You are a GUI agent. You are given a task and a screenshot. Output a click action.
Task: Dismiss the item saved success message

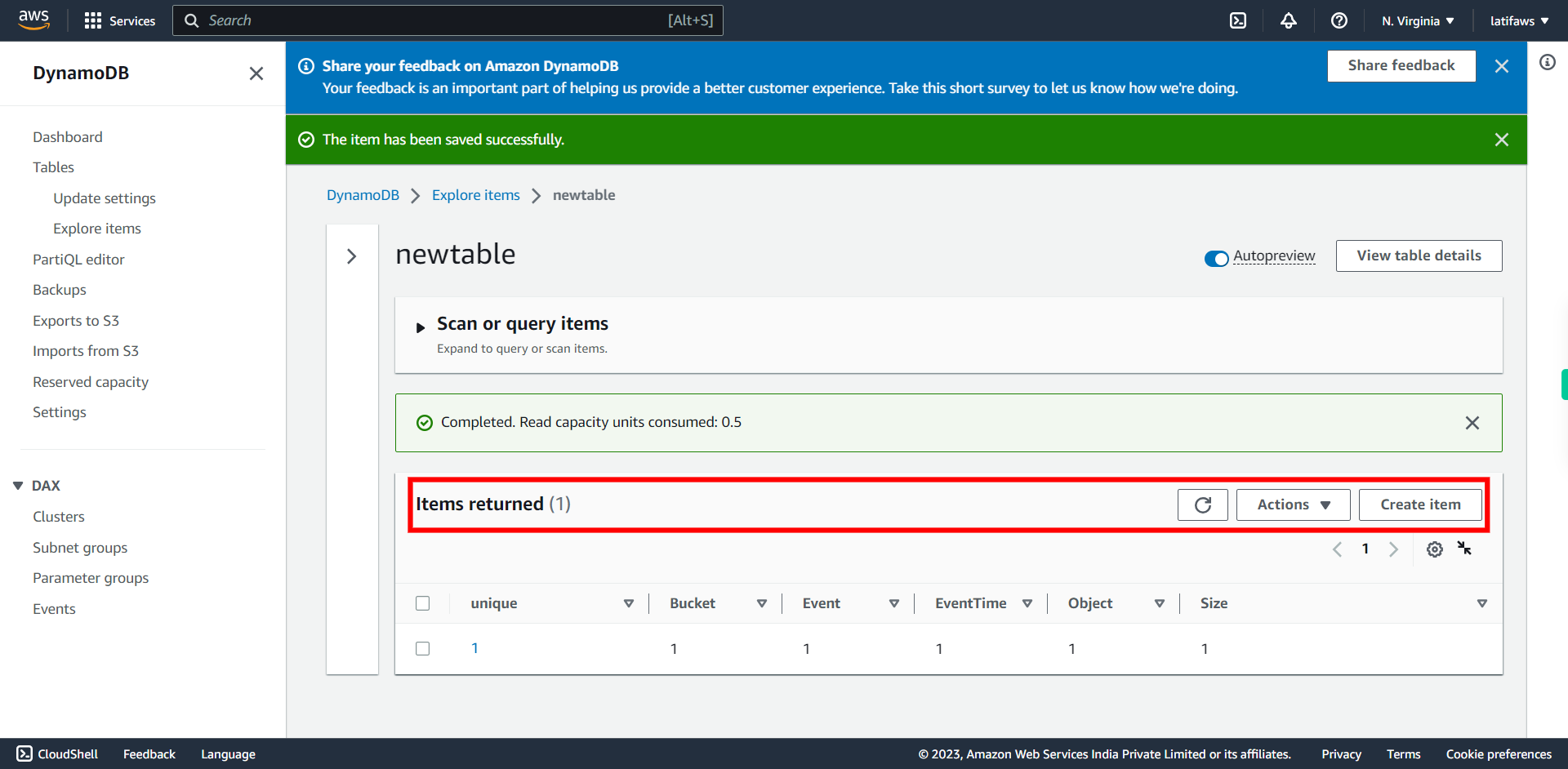point(1501,140)
